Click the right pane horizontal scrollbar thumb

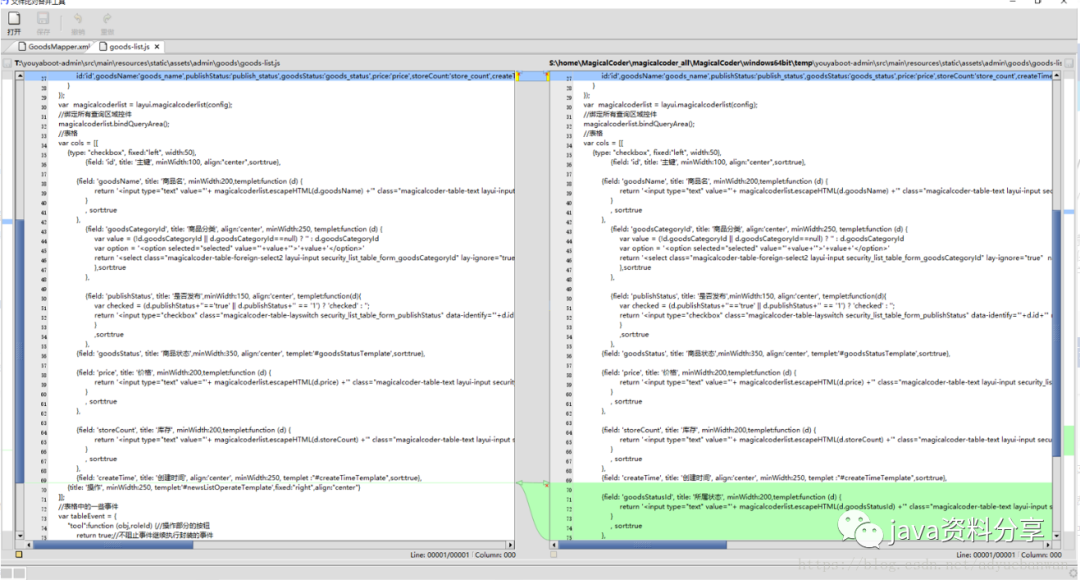(x=642, y=545)
